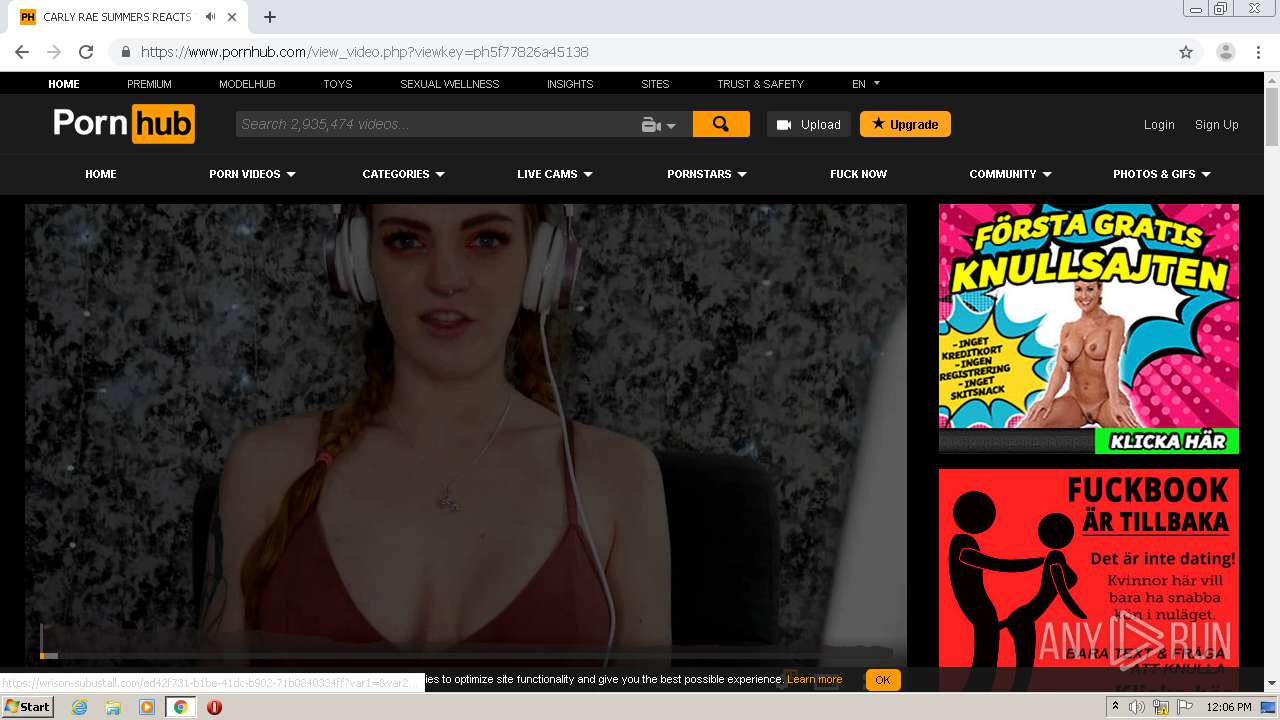This screenshot has height=720, width=1280.
Task: Open the Chrome profile avatar
Action: (1226, 52)
